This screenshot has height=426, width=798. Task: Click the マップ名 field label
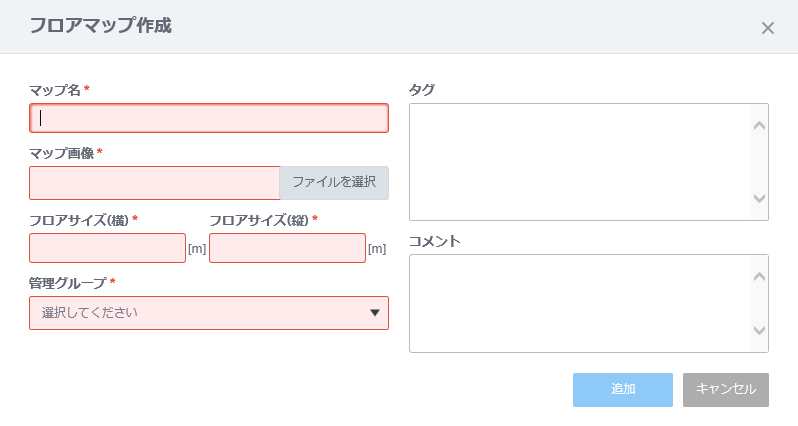tap(55, 90)
